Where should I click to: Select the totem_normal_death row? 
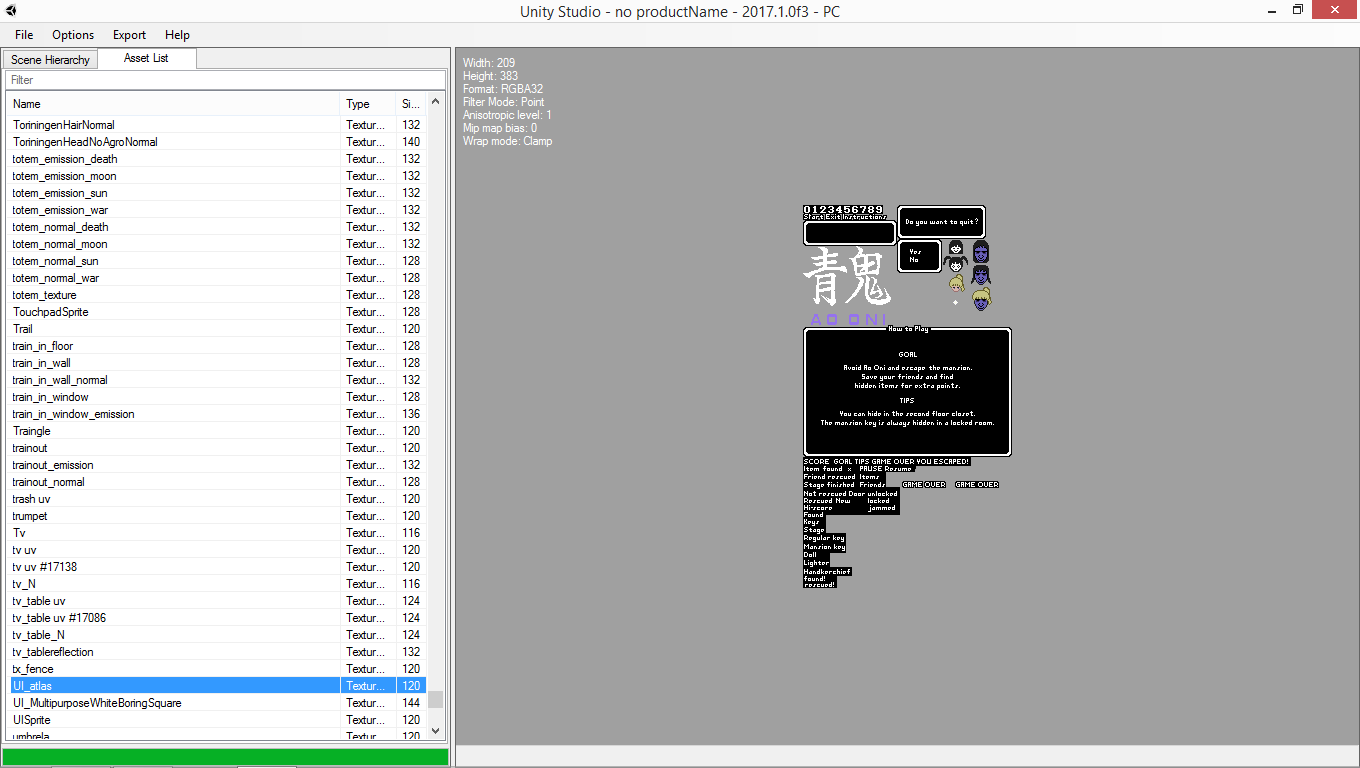[x=217, y=227]
